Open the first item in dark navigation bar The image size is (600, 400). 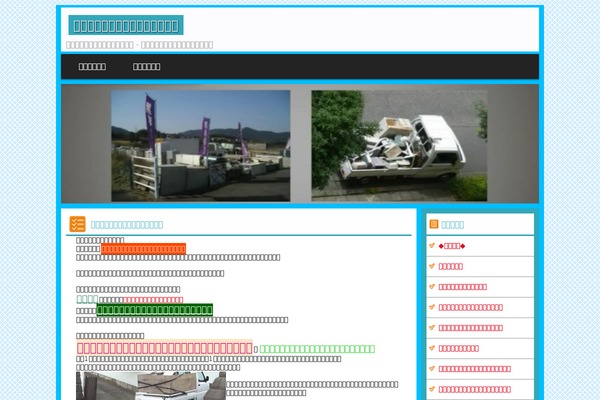point(92,66)
